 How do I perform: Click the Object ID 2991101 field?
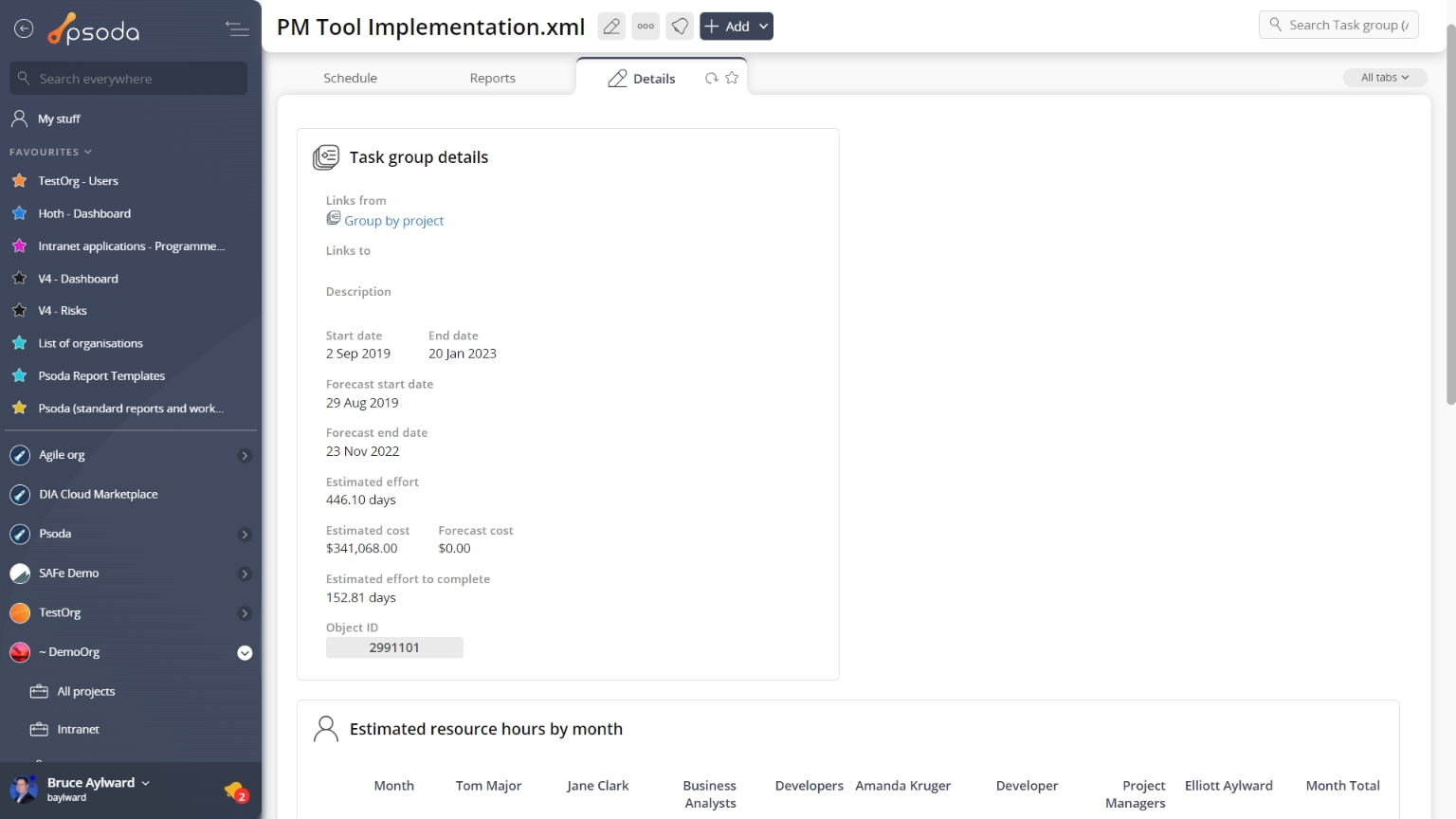coord(394,647)
